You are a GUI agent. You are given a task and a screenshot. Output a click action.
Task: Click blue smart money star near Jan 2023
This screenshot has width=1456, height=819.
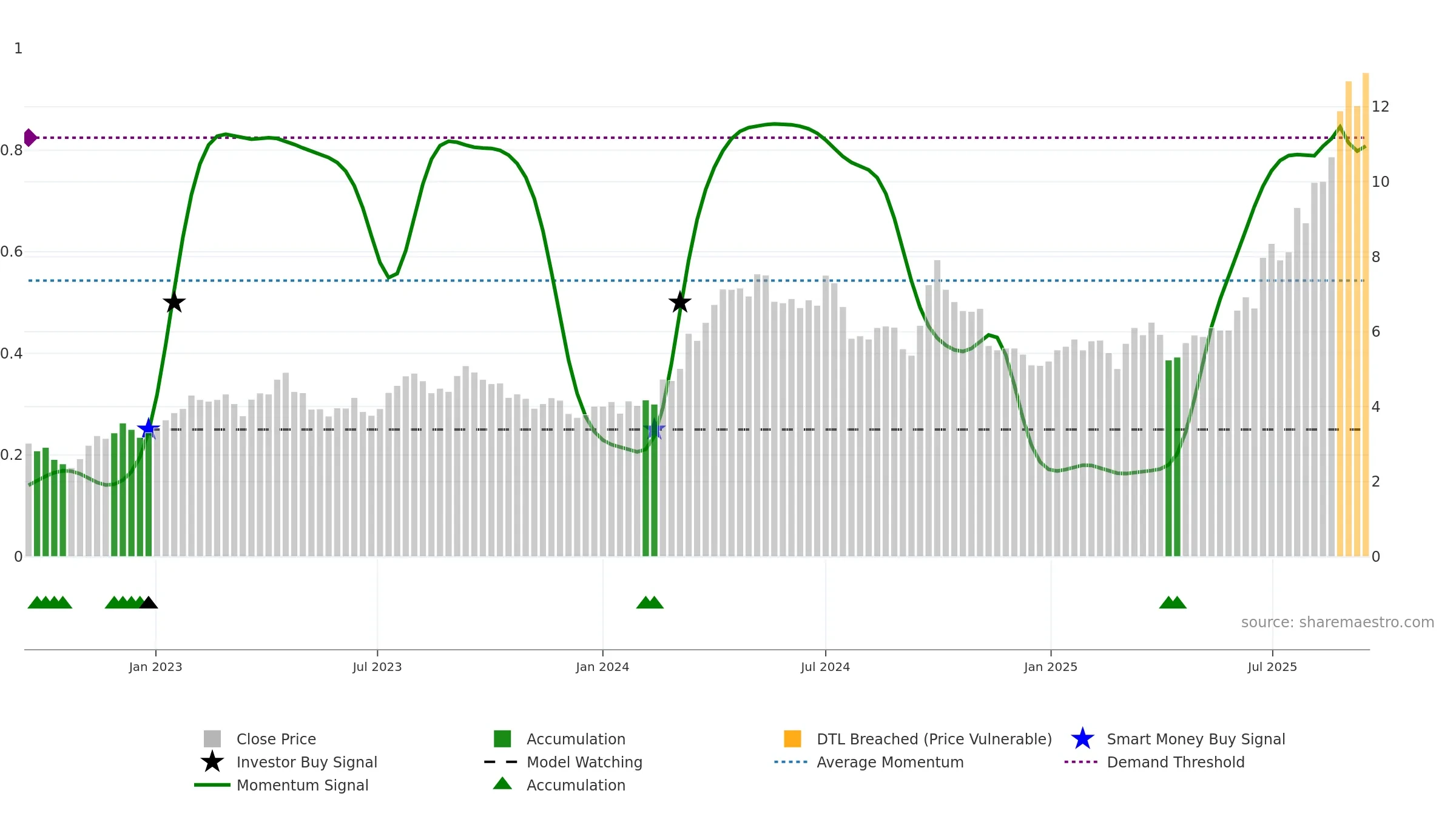[148, 429]
